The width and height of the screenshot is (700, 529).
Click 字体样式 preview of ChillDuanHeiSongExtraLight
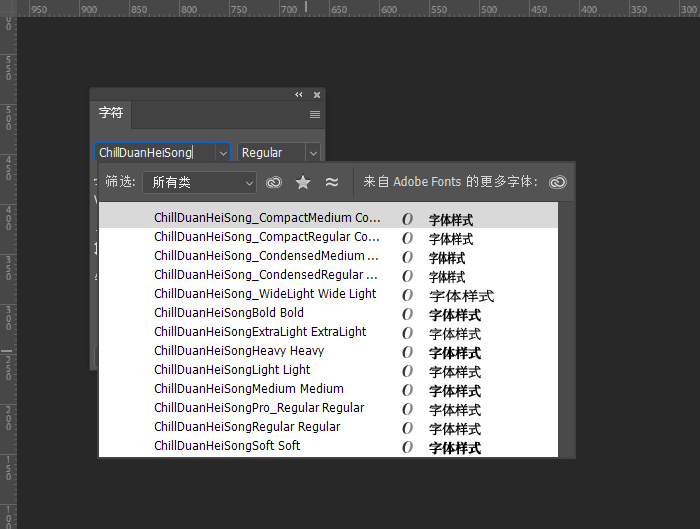455,334
